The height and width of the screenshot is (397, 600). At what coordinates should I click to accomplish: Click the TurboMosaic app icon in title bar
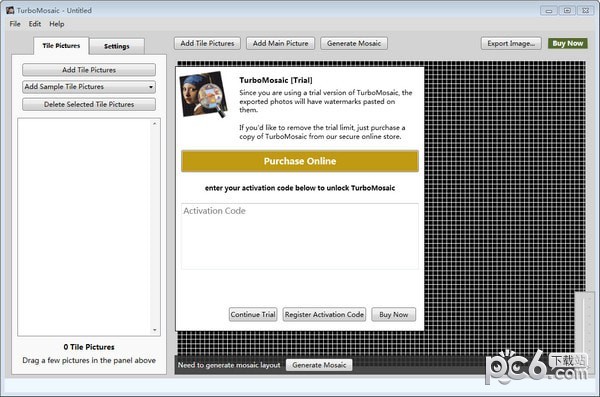(x=10, y=10)
